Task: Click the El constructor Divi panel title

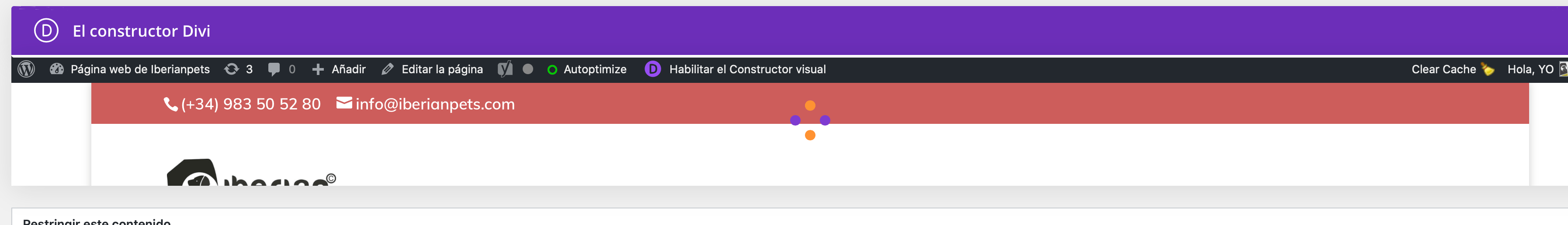Action: point(141,31)
